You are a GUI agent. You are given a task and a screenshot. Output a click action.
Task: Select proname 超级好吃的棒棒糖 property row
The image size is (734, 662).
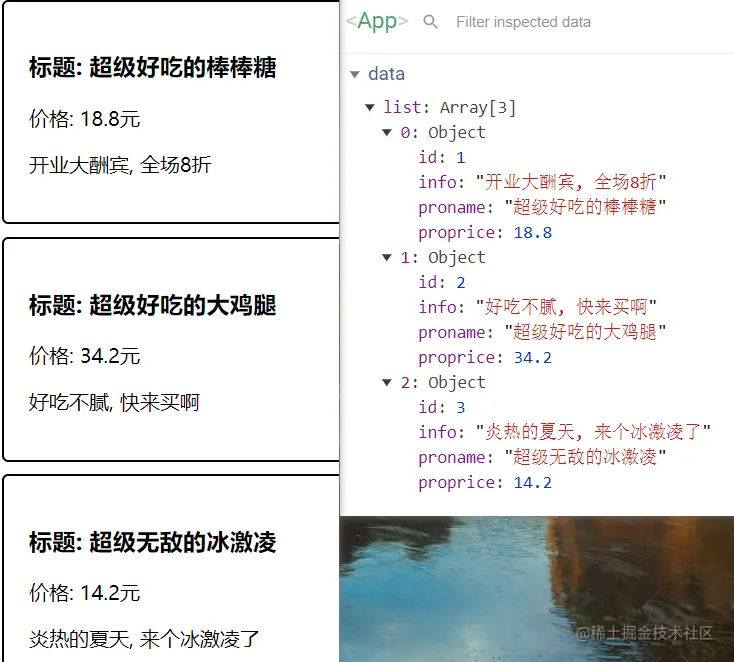[x=542, y=207]
